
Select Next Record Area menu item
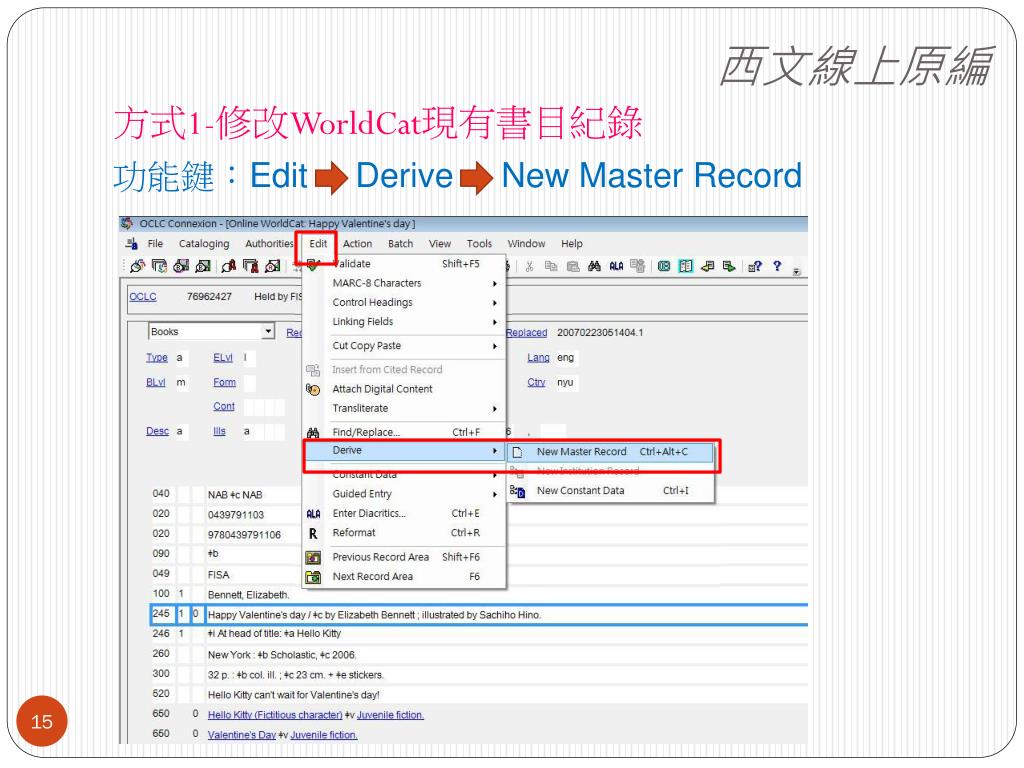click(x=405, y=577)
